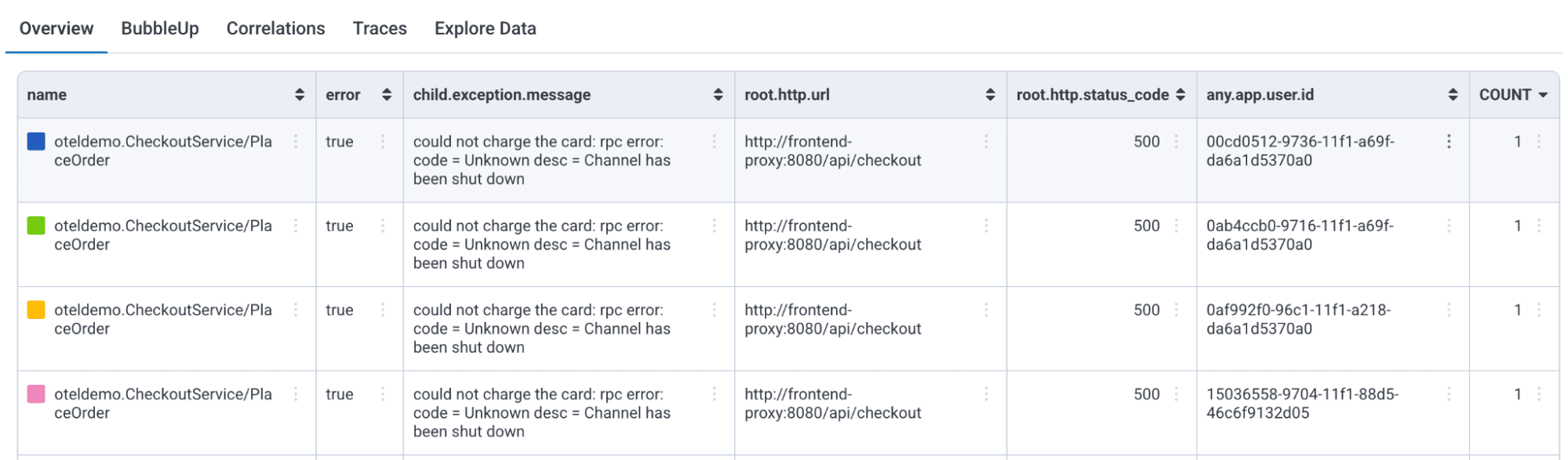Open status code 500 menu in green row
1568x460 pixels.
tap(1177, 226)
